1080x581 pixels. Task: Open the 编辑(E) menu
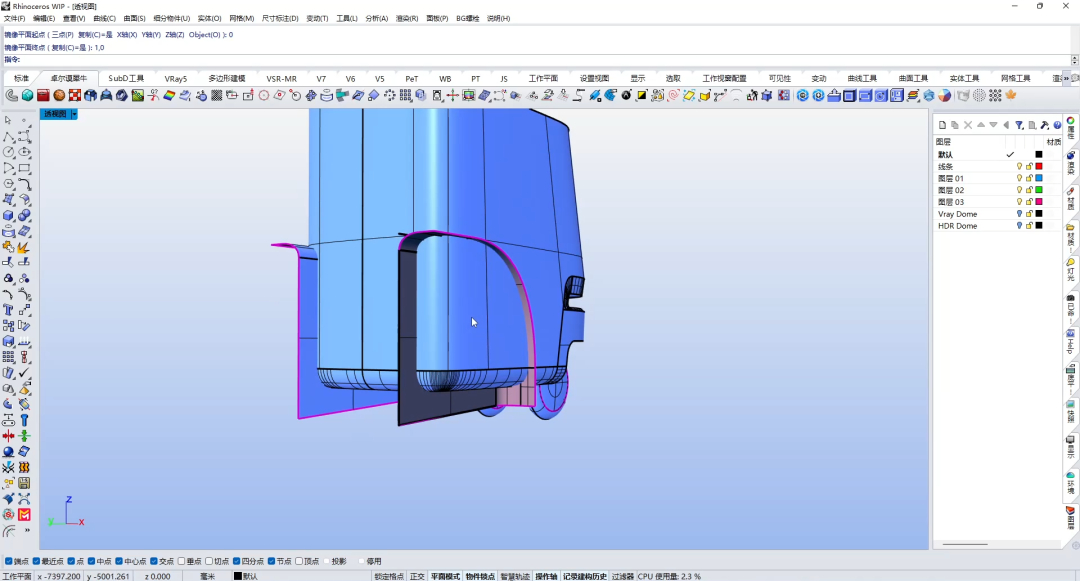pos(44,19)
